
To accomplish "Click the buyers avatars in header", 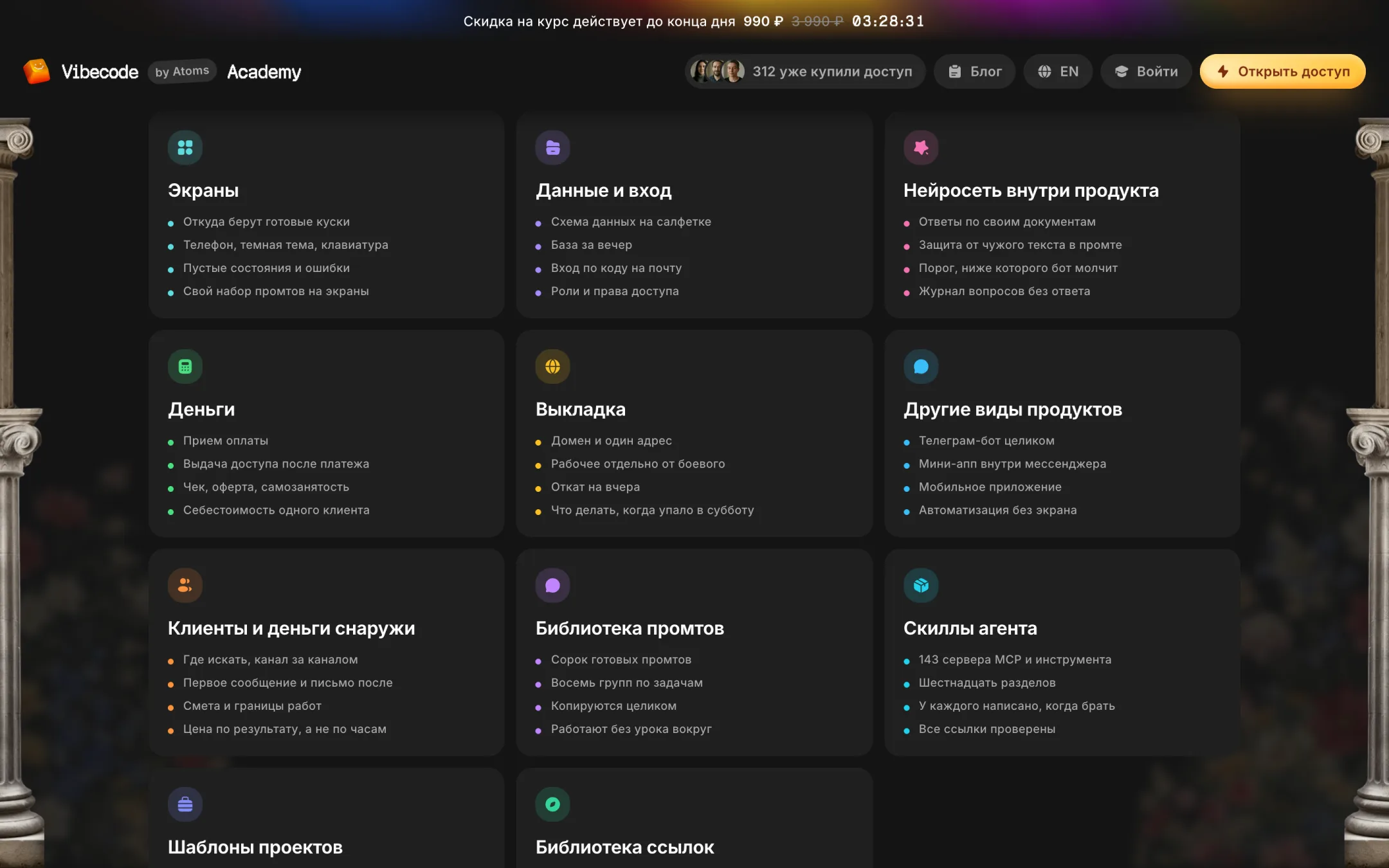I will tap(718, 71).
